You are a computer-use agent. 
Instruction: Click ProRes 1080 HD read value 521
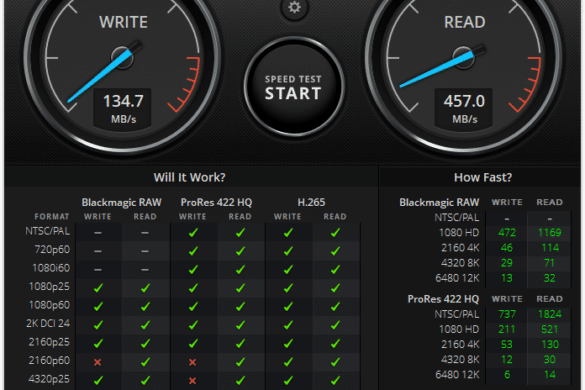pyautogui.click(x=550, y=329)
